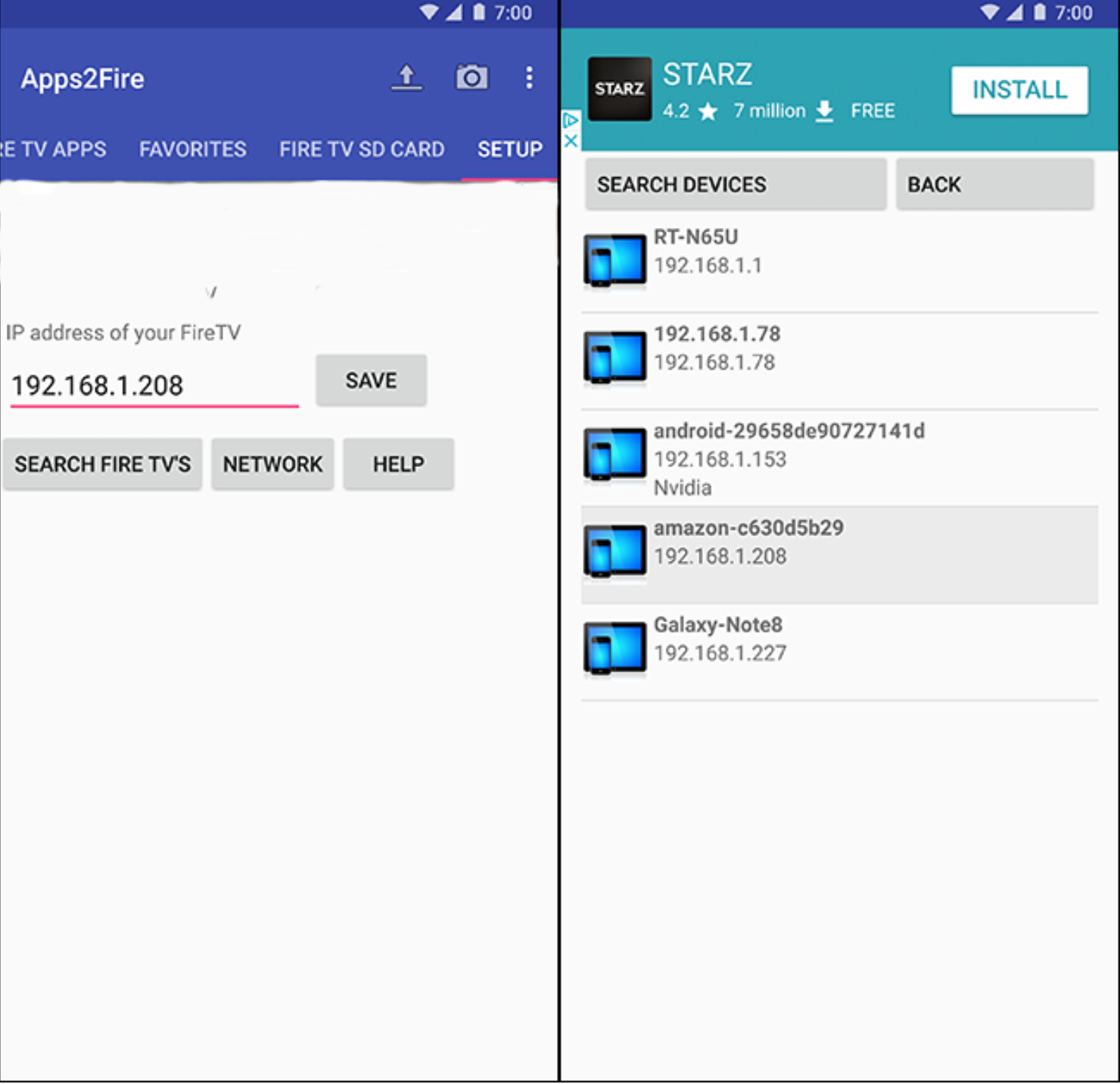Click SEARCH FIRE TV'S button

[102, 464]
